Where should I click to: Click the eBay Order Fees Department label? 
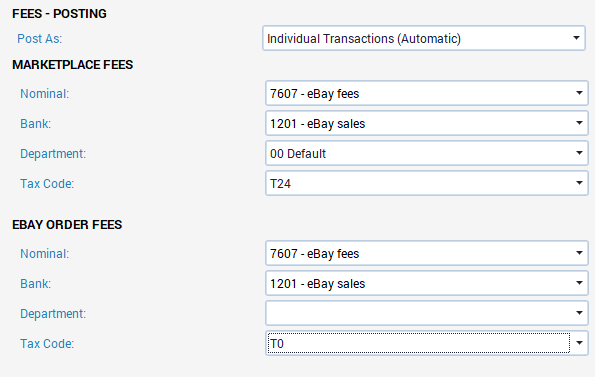(53, 314)
